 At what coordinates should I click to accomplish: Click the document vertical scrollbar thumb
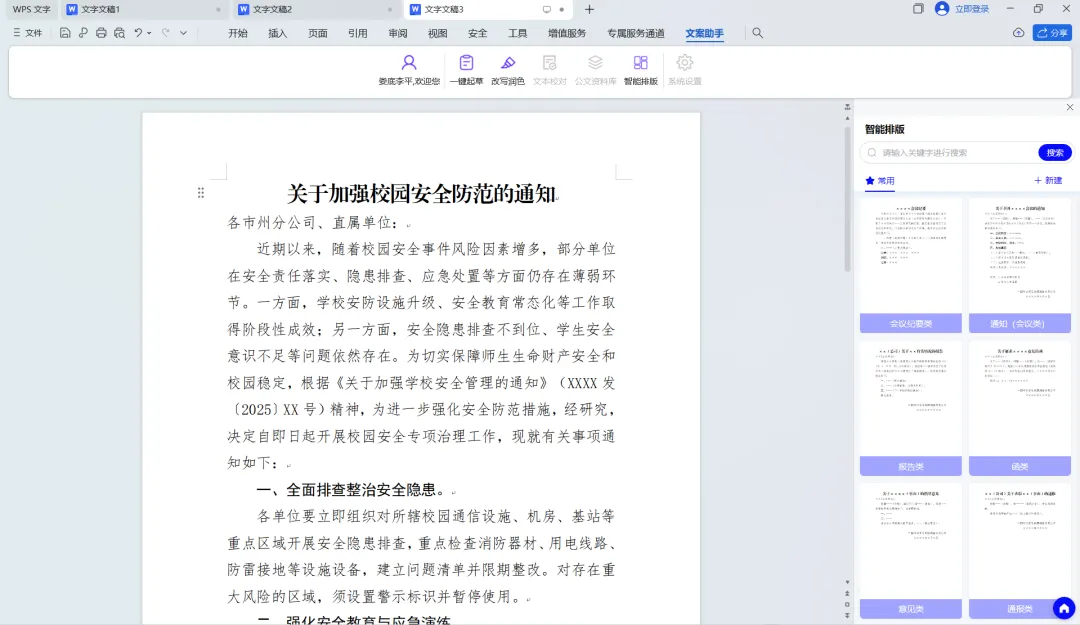[x=847, y=198]
